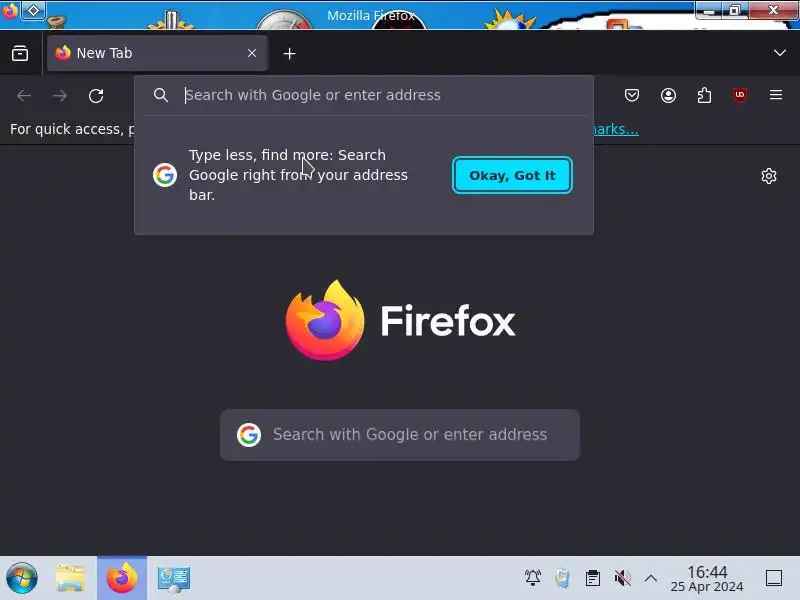Click the Firefox taskbar button
This screenshot has height=600, width=800.
pyautogui.click(x=122, y=578)
